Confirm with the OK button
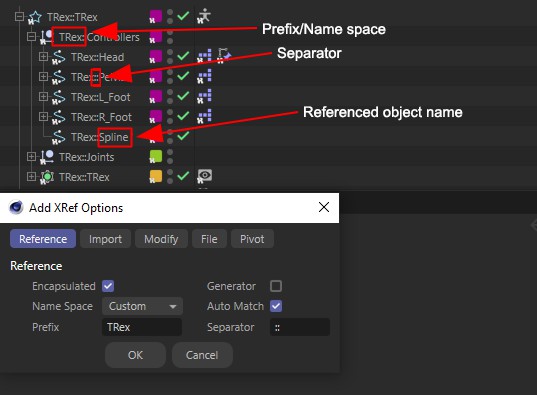Viewport: 537px width, 395px height. pos(135,355)
